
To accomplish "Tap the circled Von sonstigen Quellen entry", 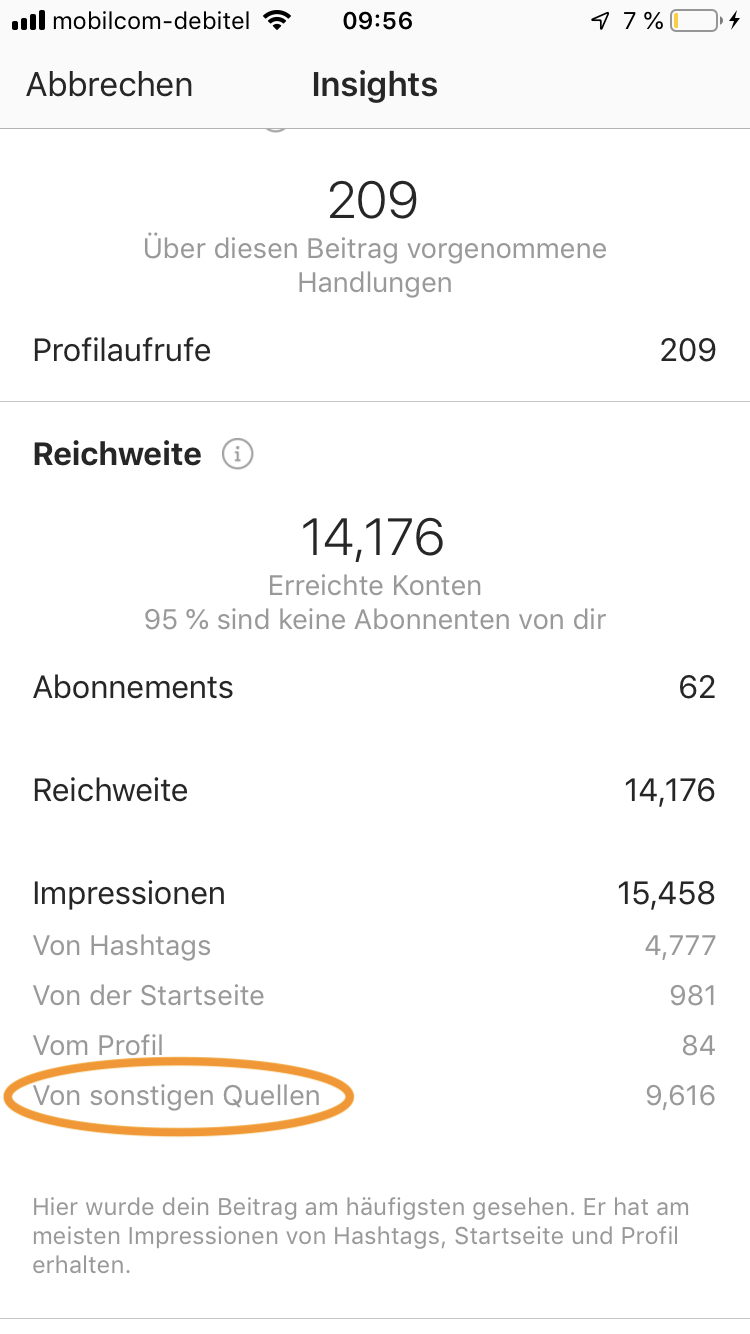I will point(177,1096).
